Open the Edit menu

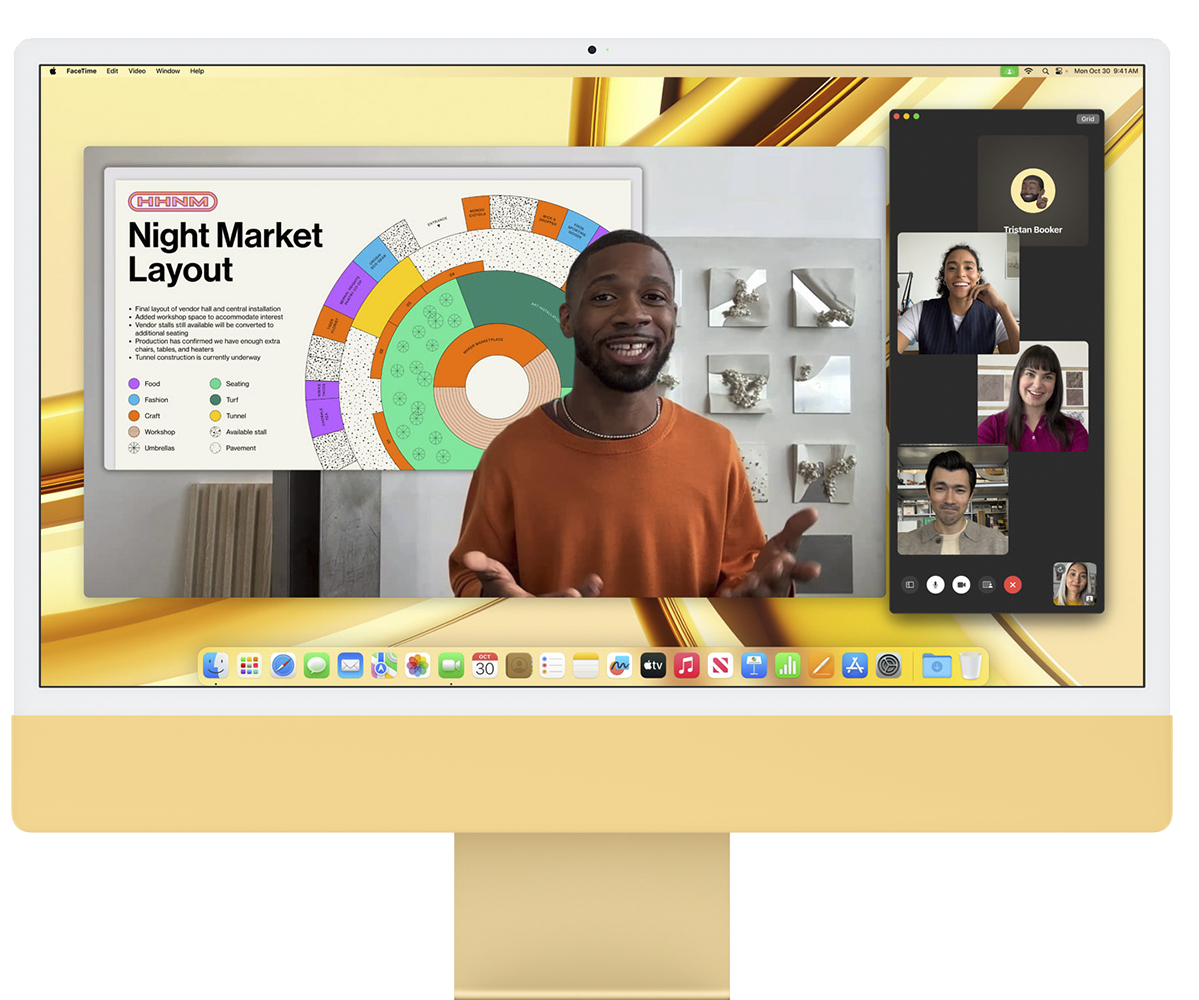pos(112,71)
